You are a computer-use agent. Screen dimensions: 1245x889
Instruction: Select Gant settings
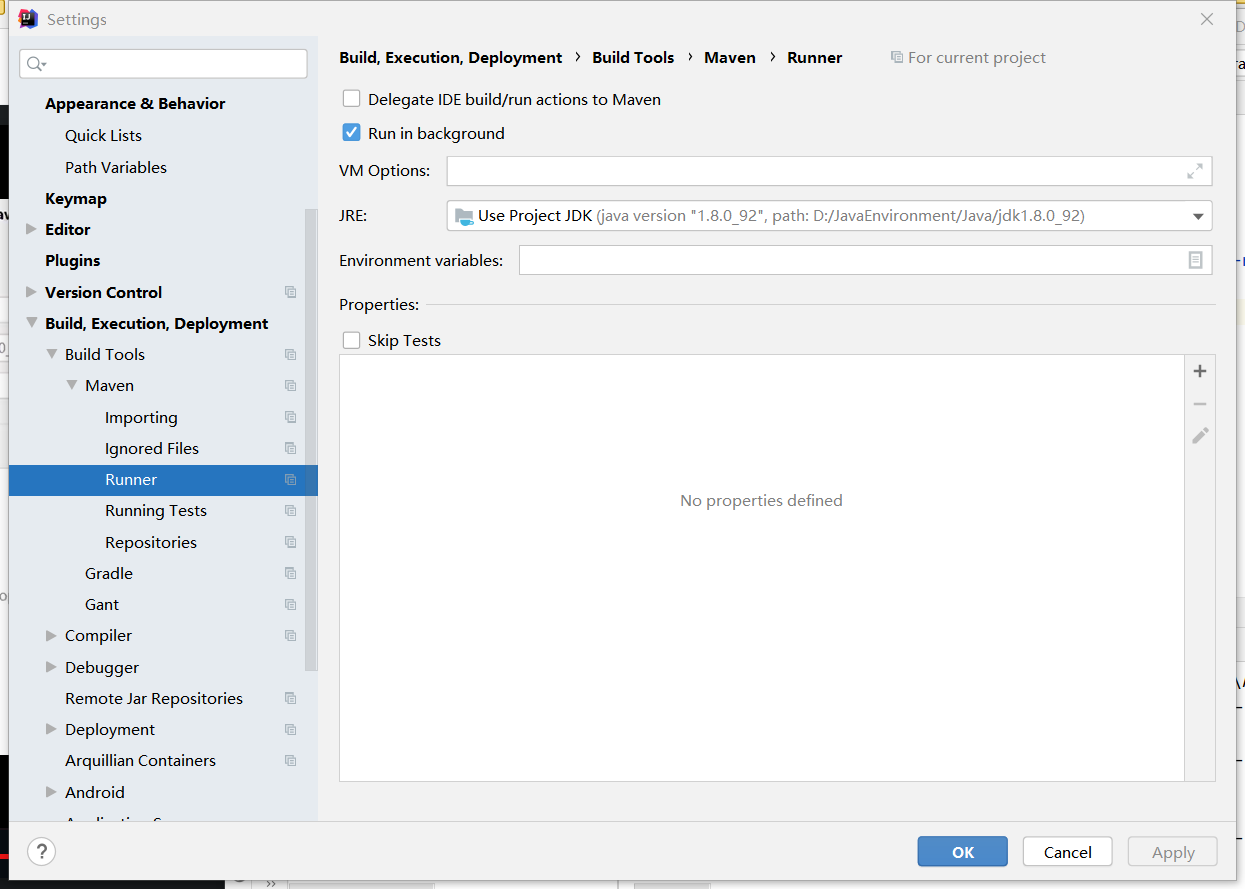(102, 604)
